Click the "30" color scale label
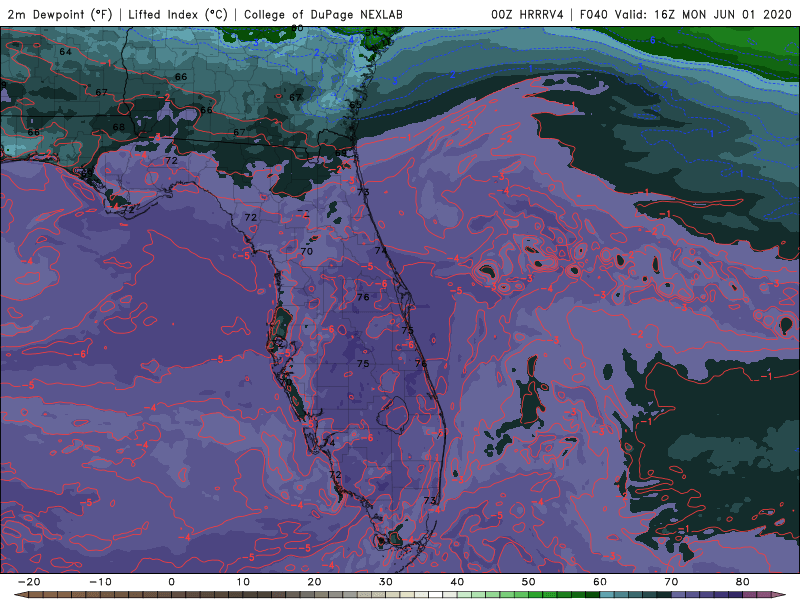The height and width of the screenshot is (600, 800). [x=386, y=582]
